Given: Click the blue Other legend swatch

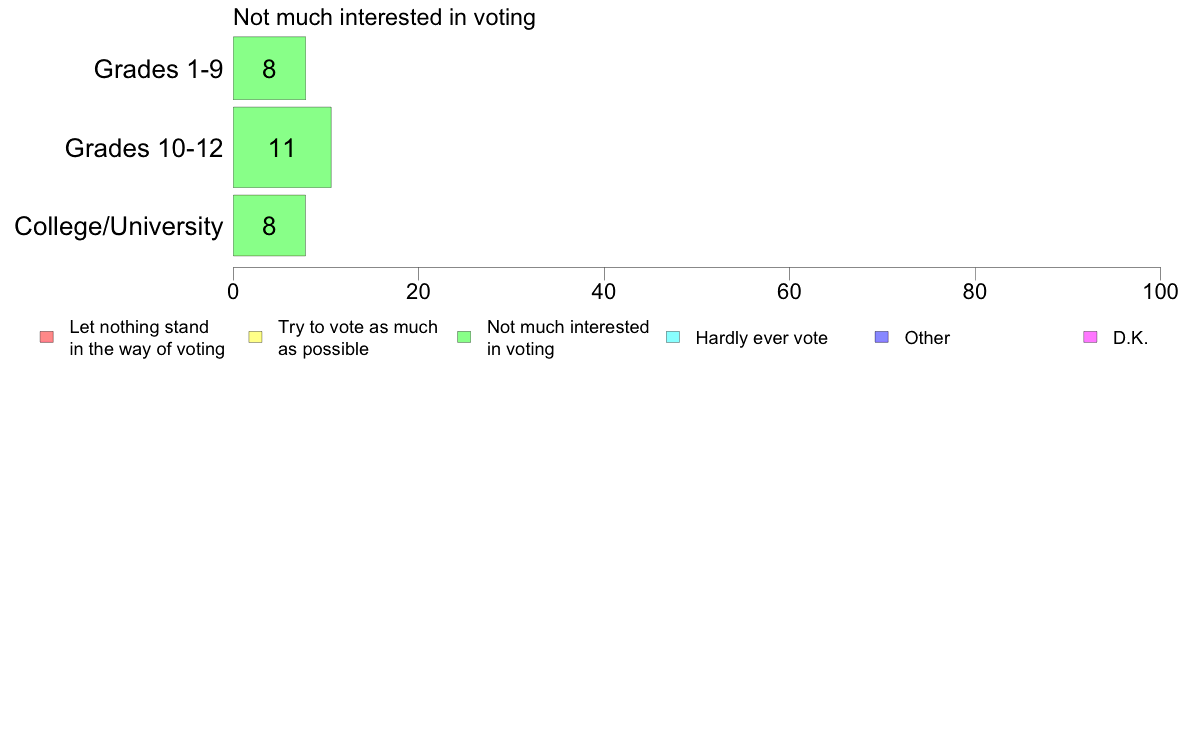Looking at the screenshot, I should tap(881, 337).
